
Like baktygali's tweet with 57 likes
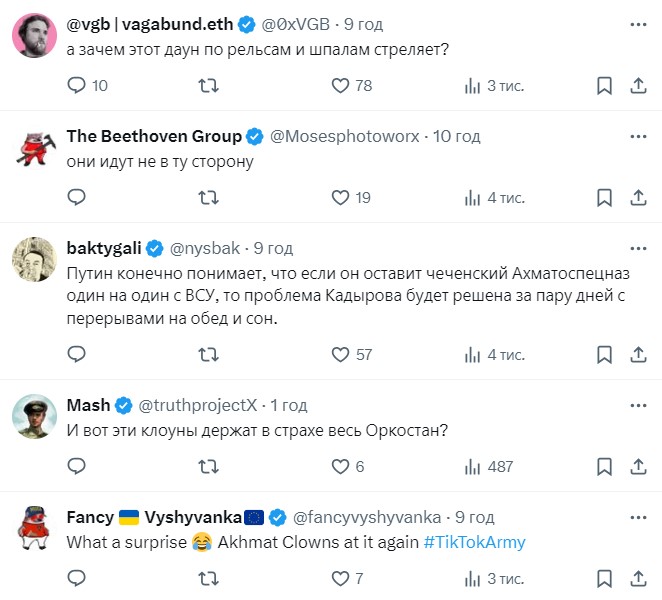click(x=341, y=354)
